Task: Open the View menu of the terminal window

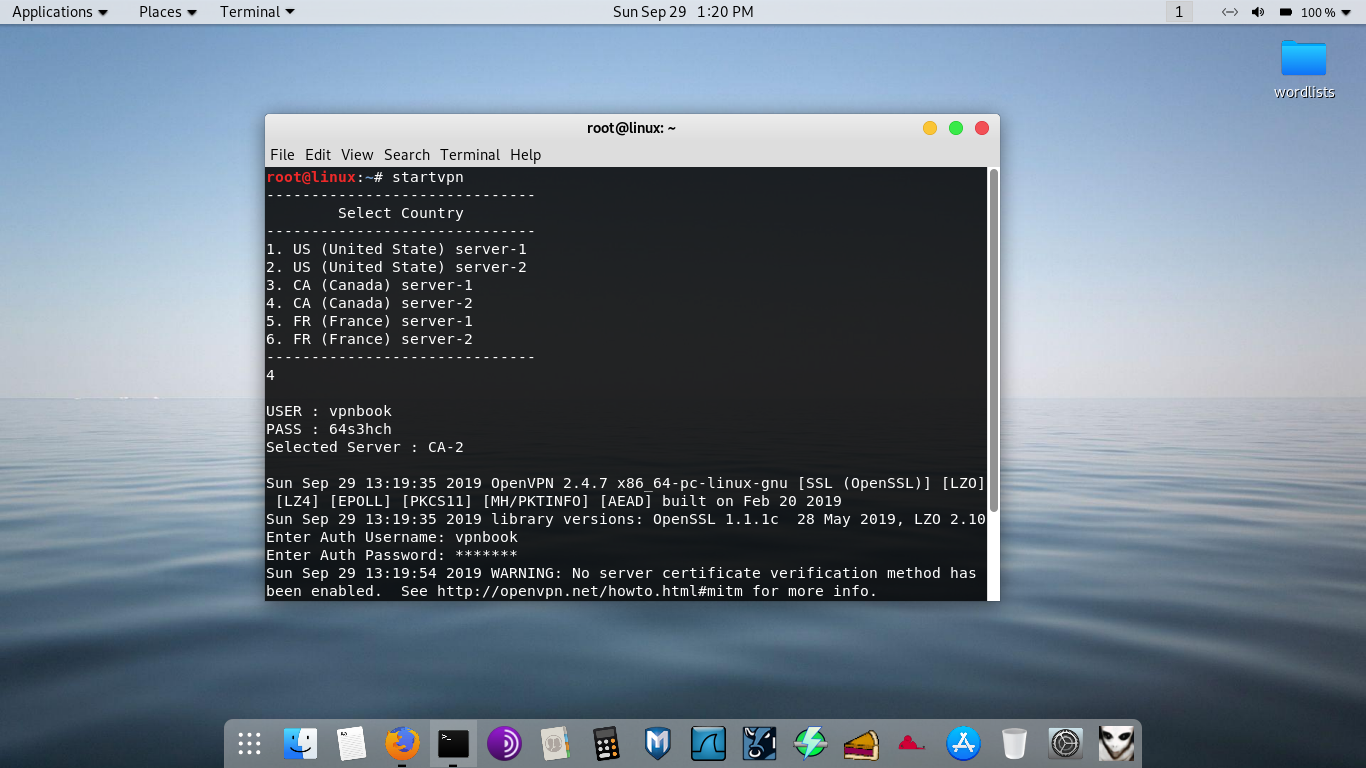Action: [x=357, y=155]
